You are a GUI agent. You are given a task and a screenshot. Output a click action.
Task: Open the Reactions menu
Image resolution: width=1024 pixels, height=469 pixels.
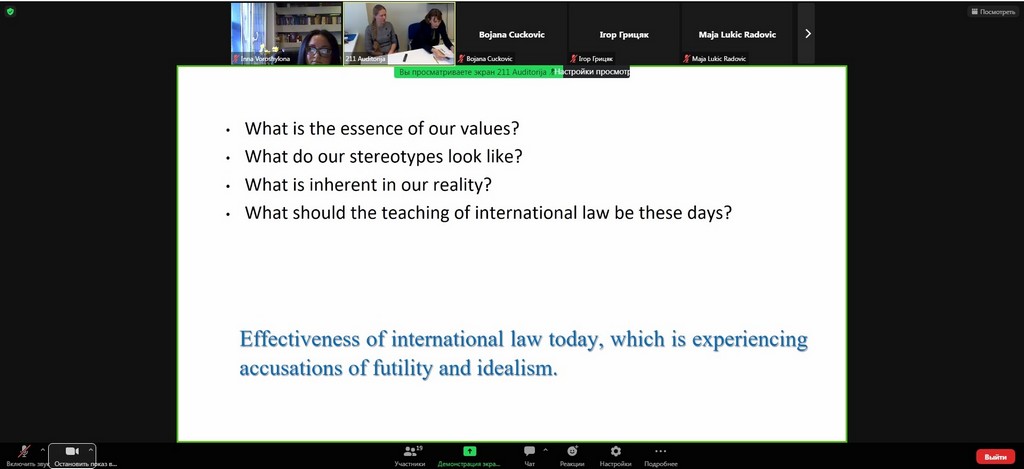[x=572, y=455]
